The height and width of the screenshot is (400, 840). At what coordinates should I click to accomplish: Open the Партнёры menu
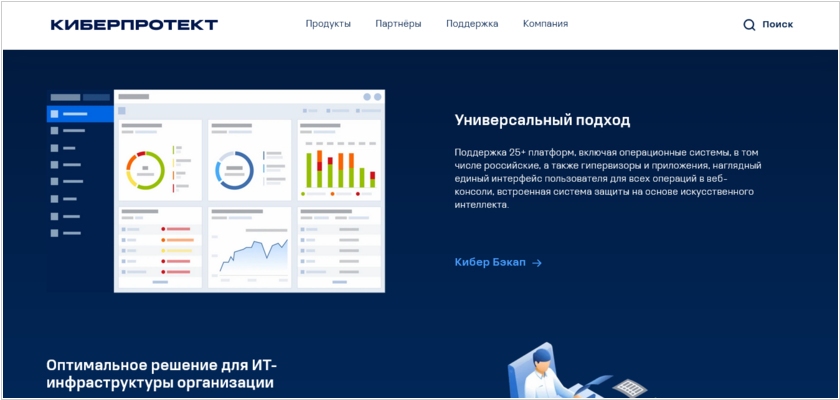point(398,24)
